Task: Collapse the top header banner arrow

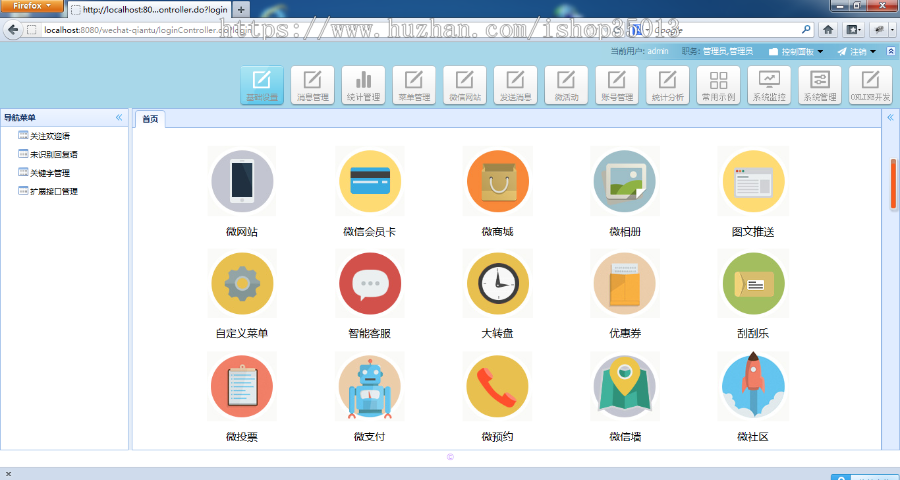Action: pos(891,51)
